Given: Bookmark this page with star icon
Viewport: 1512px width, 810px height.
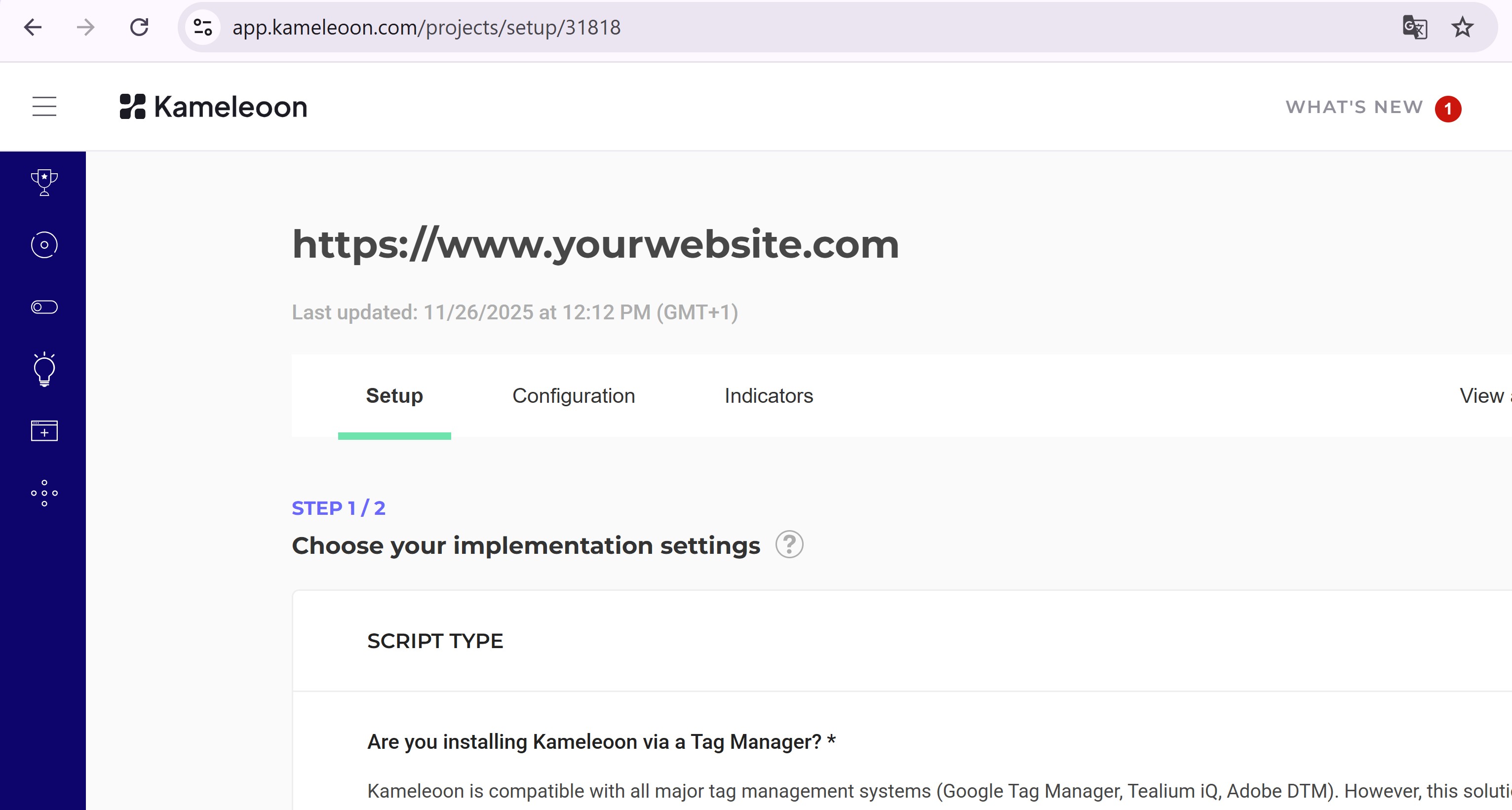Looking at the screenshot, I should coord(1462,28).
